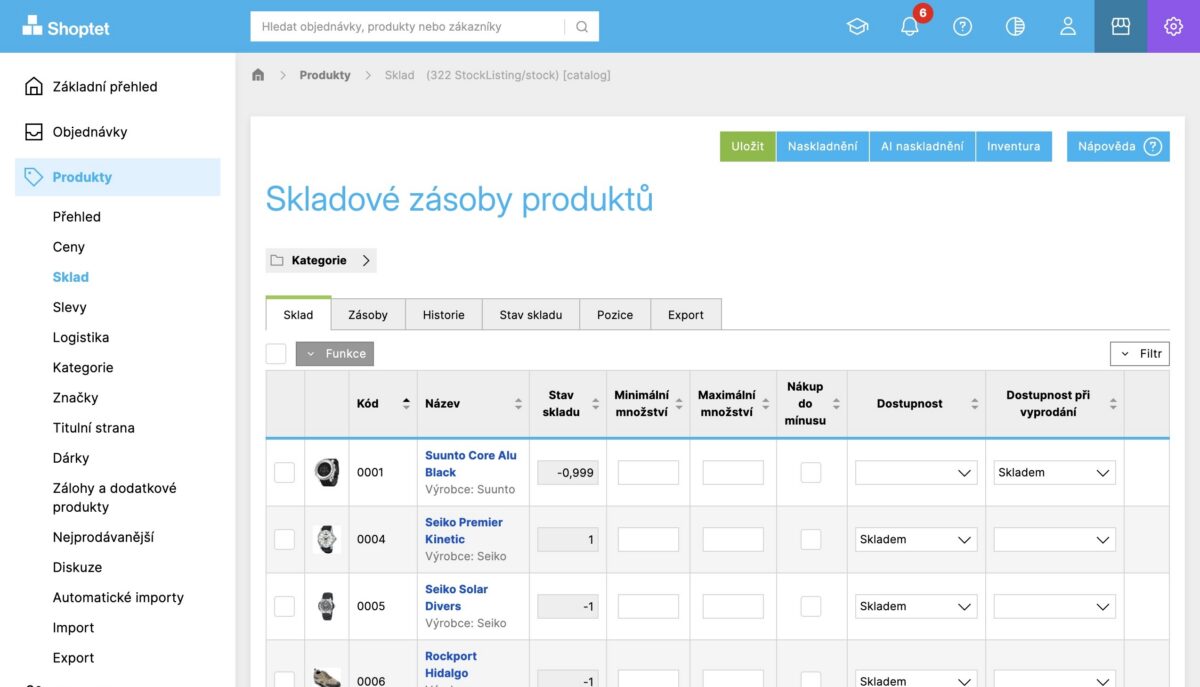Open notifications bell icon

coord(910,27)
